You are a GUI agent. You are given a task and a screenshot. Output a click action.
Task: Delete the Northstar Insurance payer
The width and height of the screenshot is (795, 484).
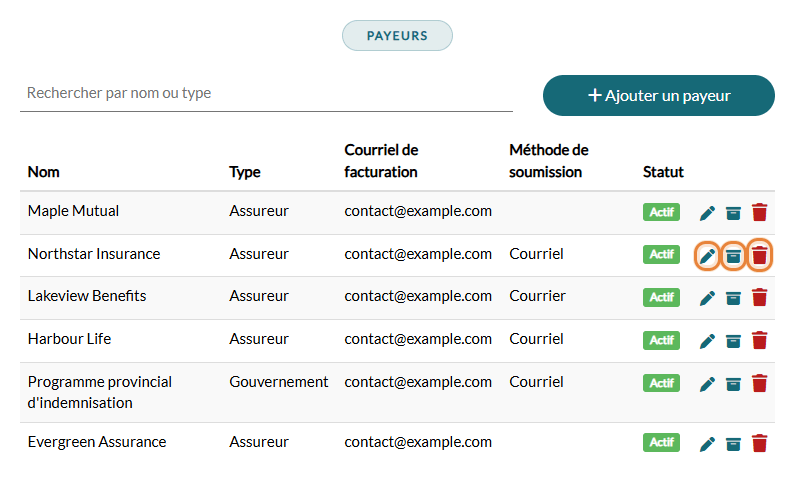click(x=760, y=255)
